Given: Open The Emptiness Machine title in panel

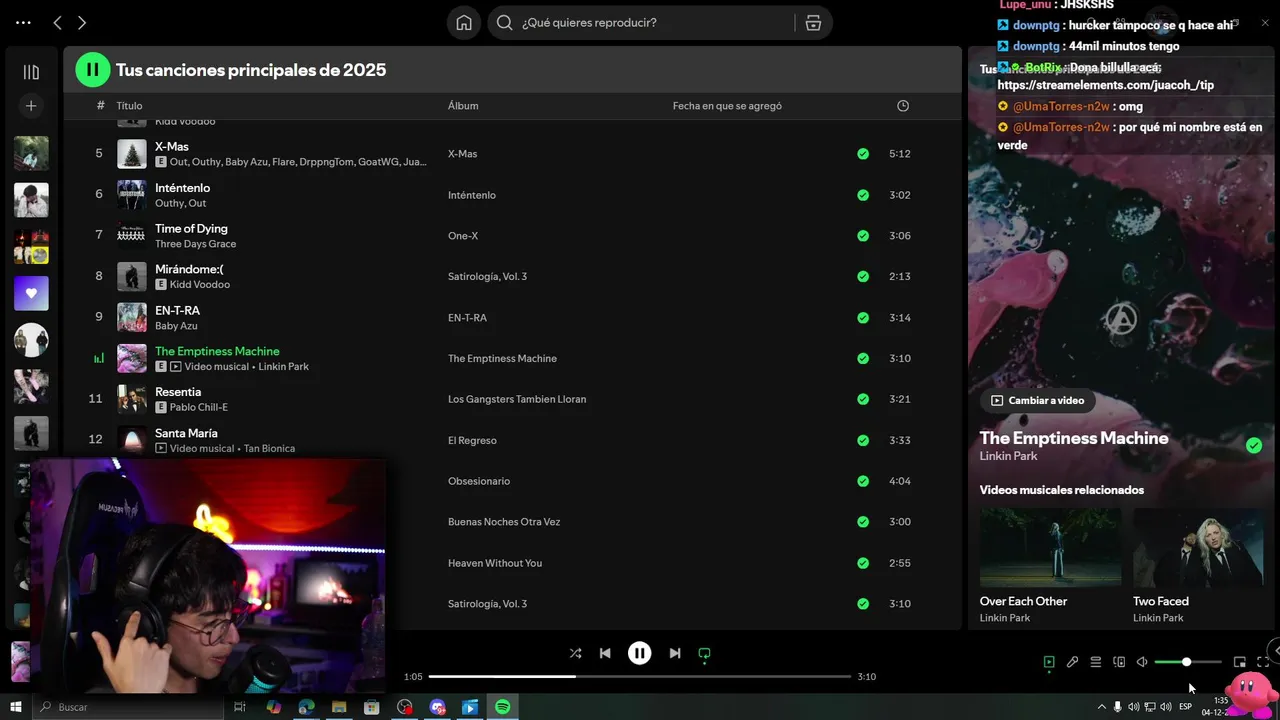Looking at the screenshot, I should pos(1074,438).
